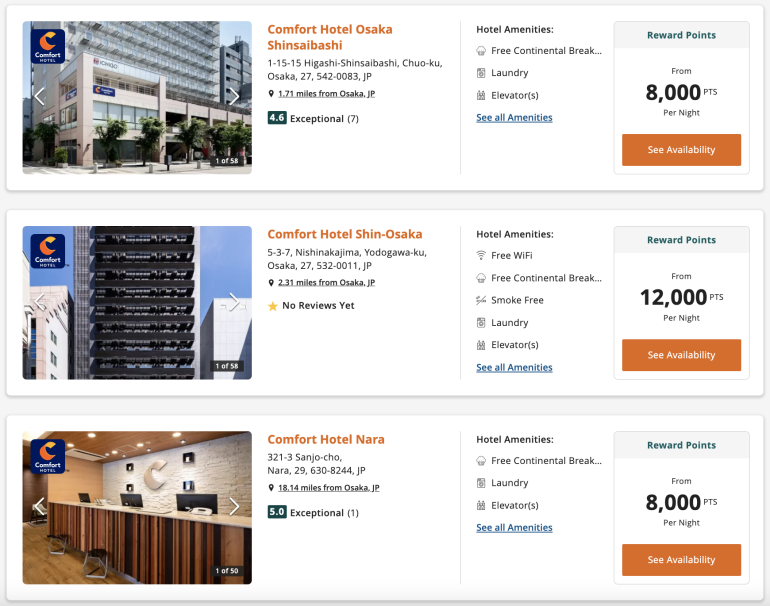
Task: See all amenities for Osaka Shinsaibashi hotel
Action: tap(514, 118)
